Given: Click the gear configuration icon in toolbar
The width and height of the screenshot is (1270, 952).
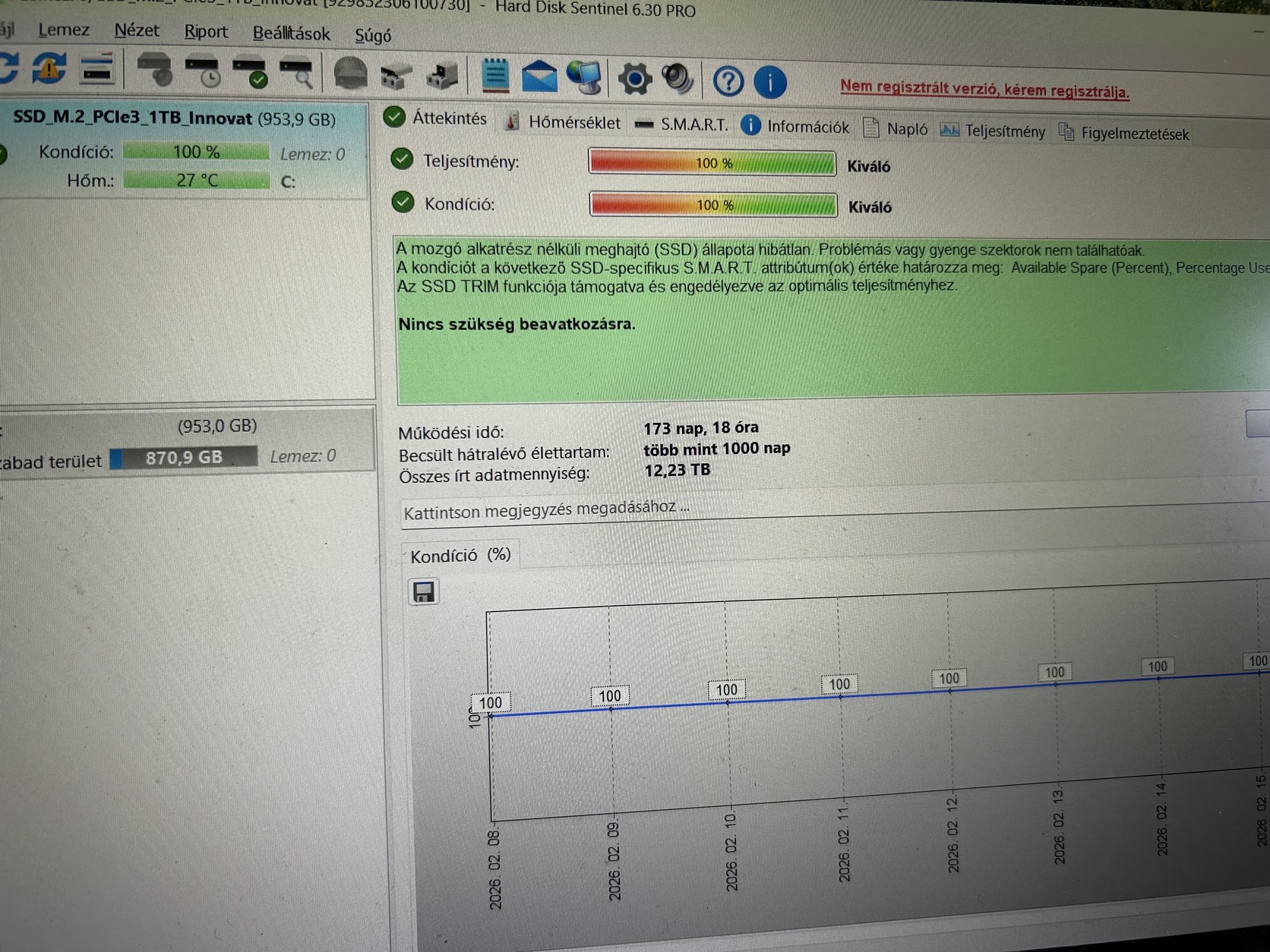Looking at the screenshot, I should [x=634, y=79].
